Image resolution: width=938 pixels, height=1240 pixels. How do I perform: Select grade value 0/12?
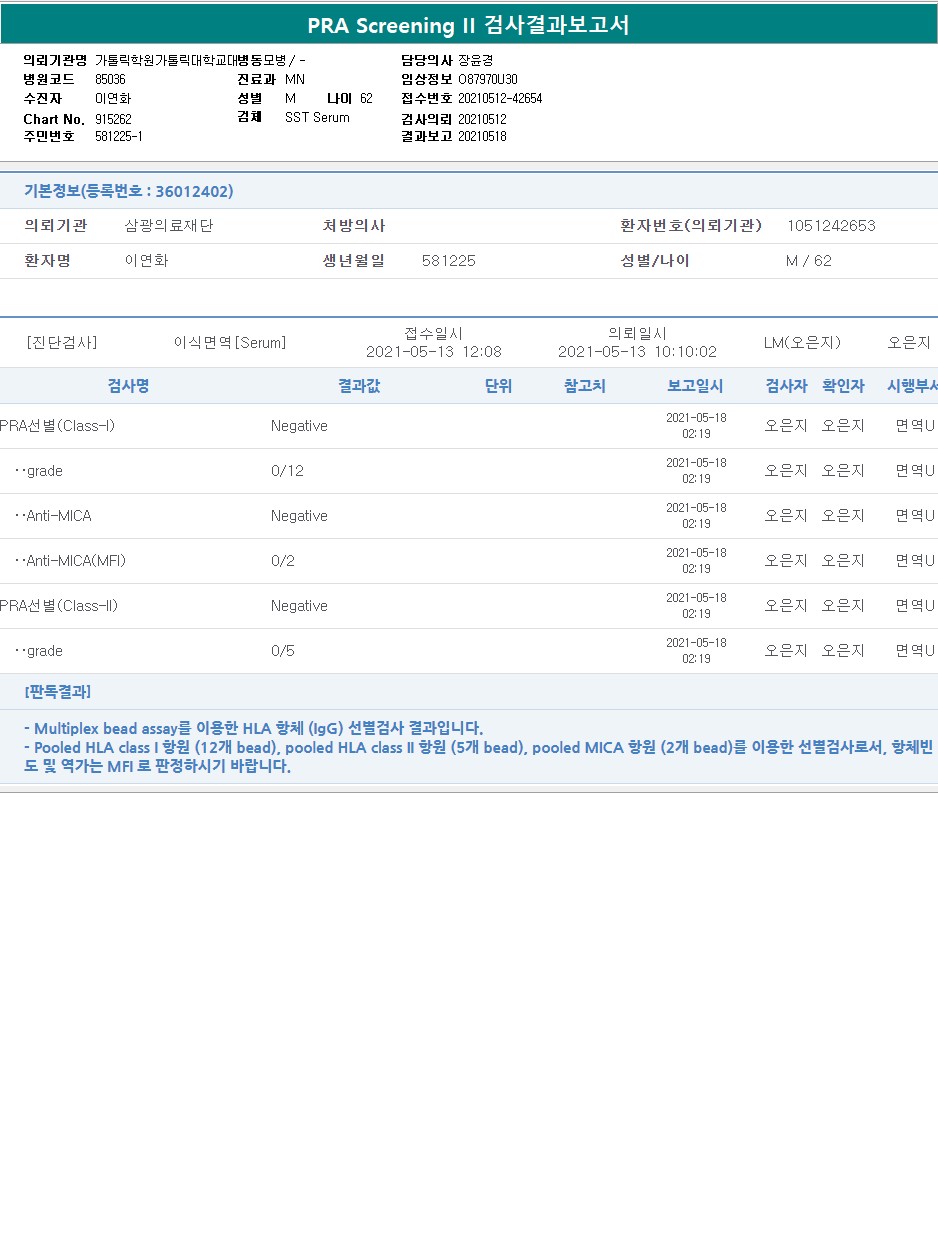[x=287, y=471]
